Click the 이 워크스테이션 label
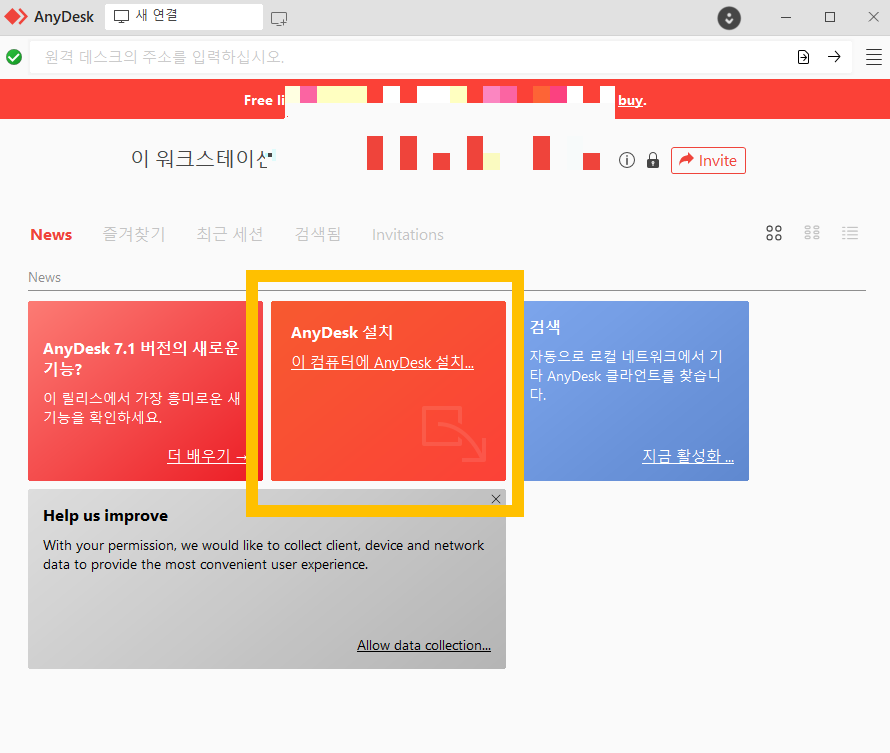This screenshot has width=890, height=753. point(201,158)
